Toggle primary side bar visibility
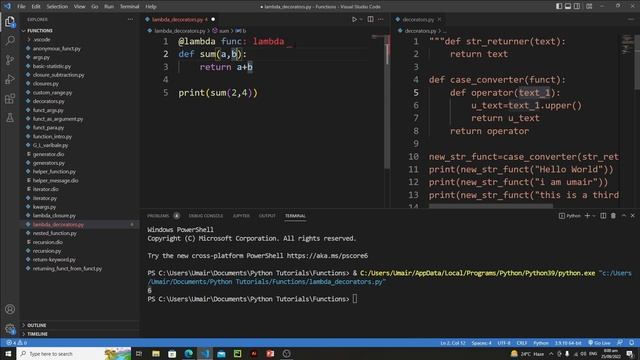Screen dimensions: 640x360 (559, 6)
